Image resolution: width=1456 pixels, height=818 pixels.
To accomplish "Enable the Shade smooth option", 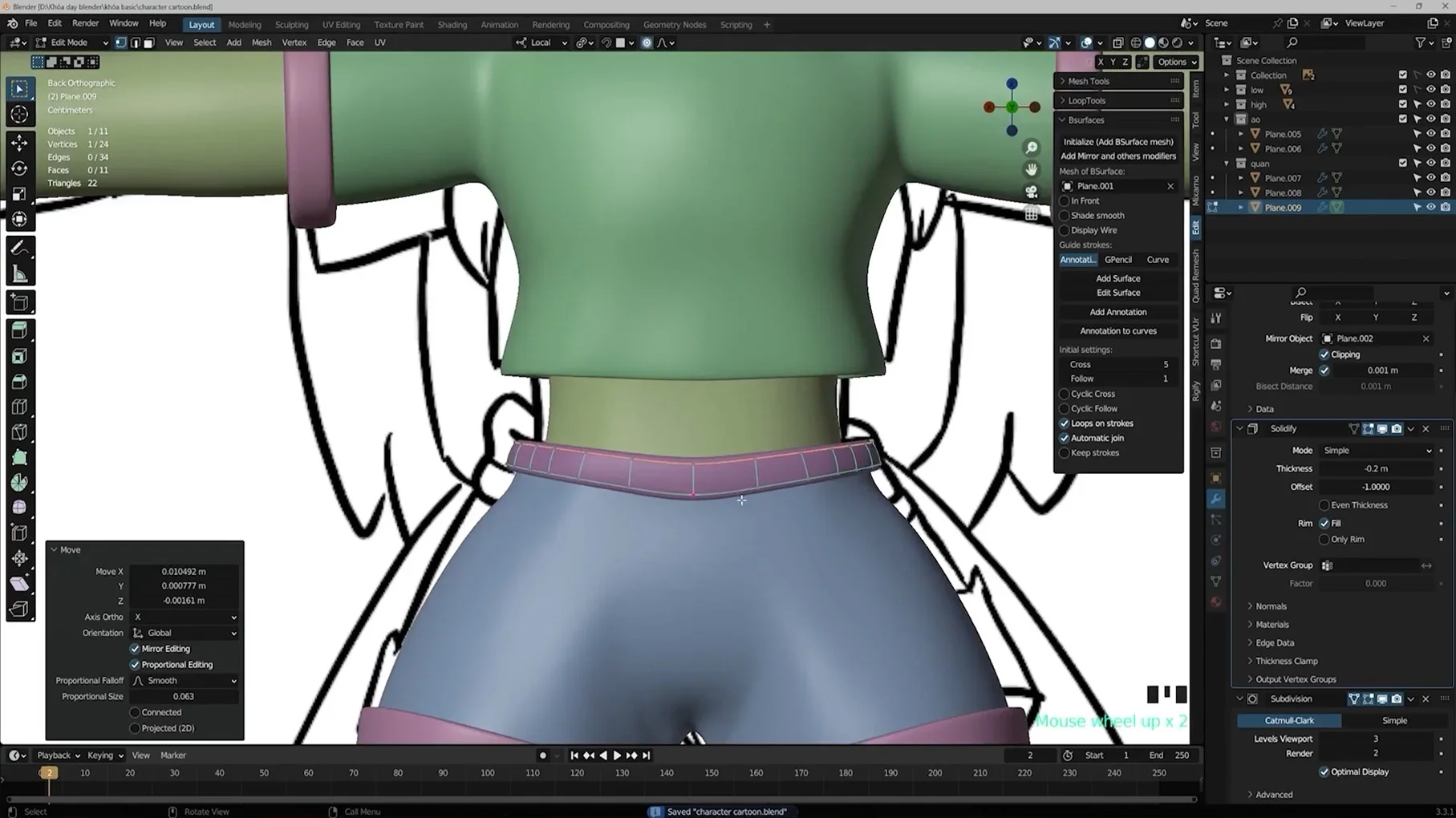I will tap(1065, 215).
